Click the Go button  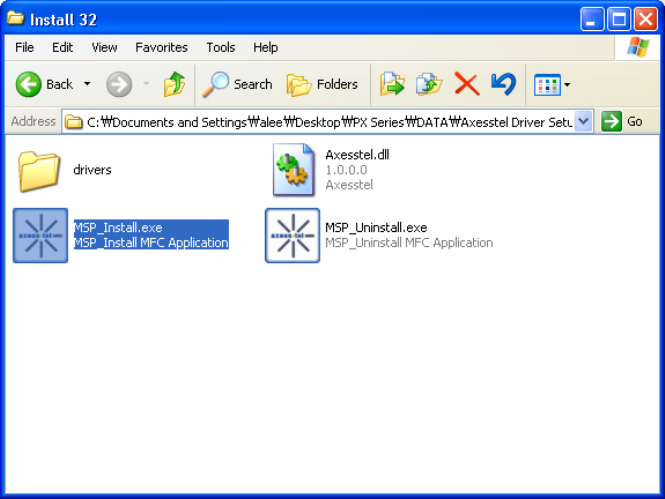pos(622,122)
